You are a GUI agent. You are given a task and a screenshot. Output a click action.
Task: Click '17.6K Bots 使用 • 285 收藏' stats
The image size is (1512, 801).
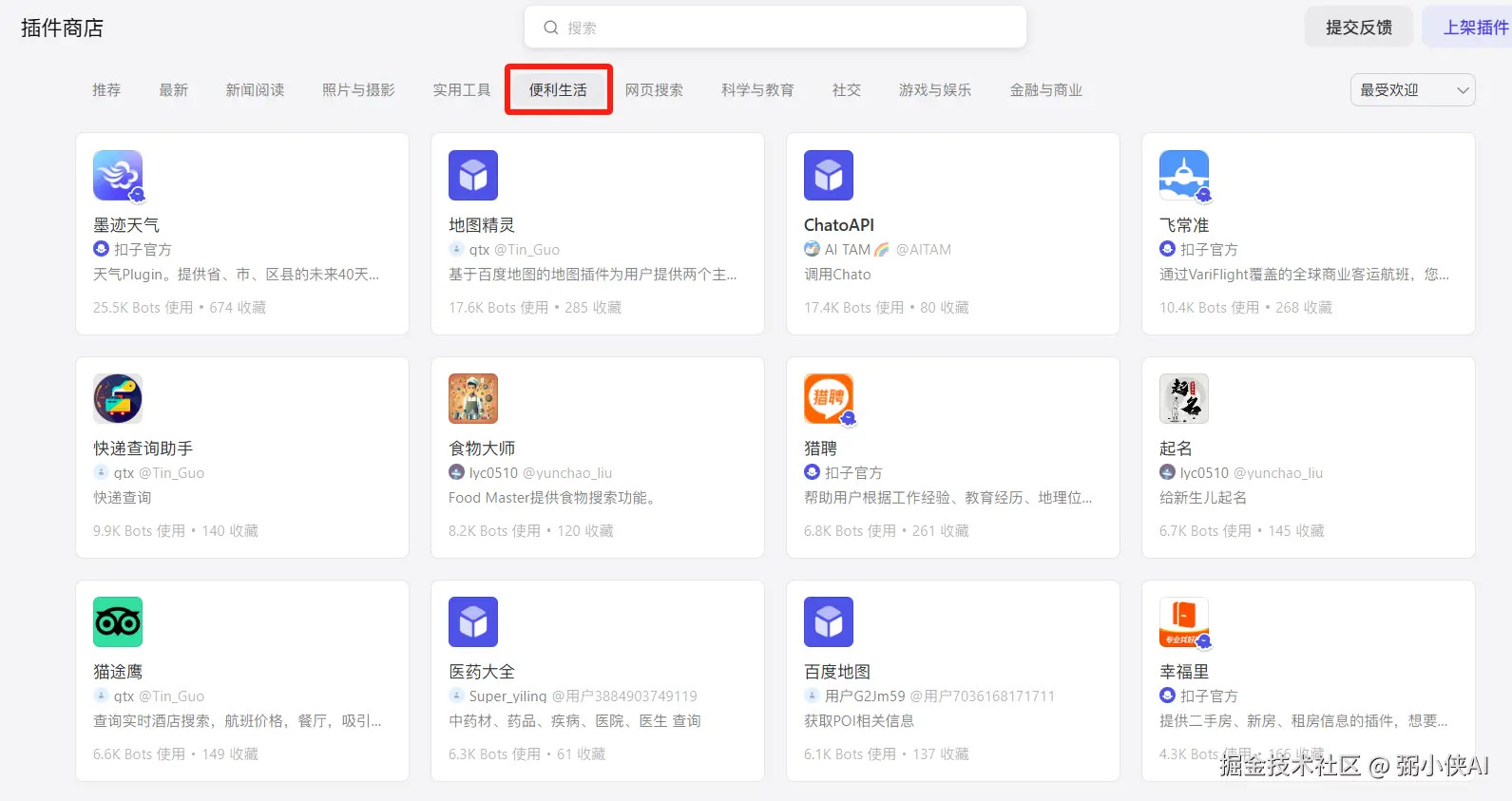pyautogui.click(x=535, y=308)
